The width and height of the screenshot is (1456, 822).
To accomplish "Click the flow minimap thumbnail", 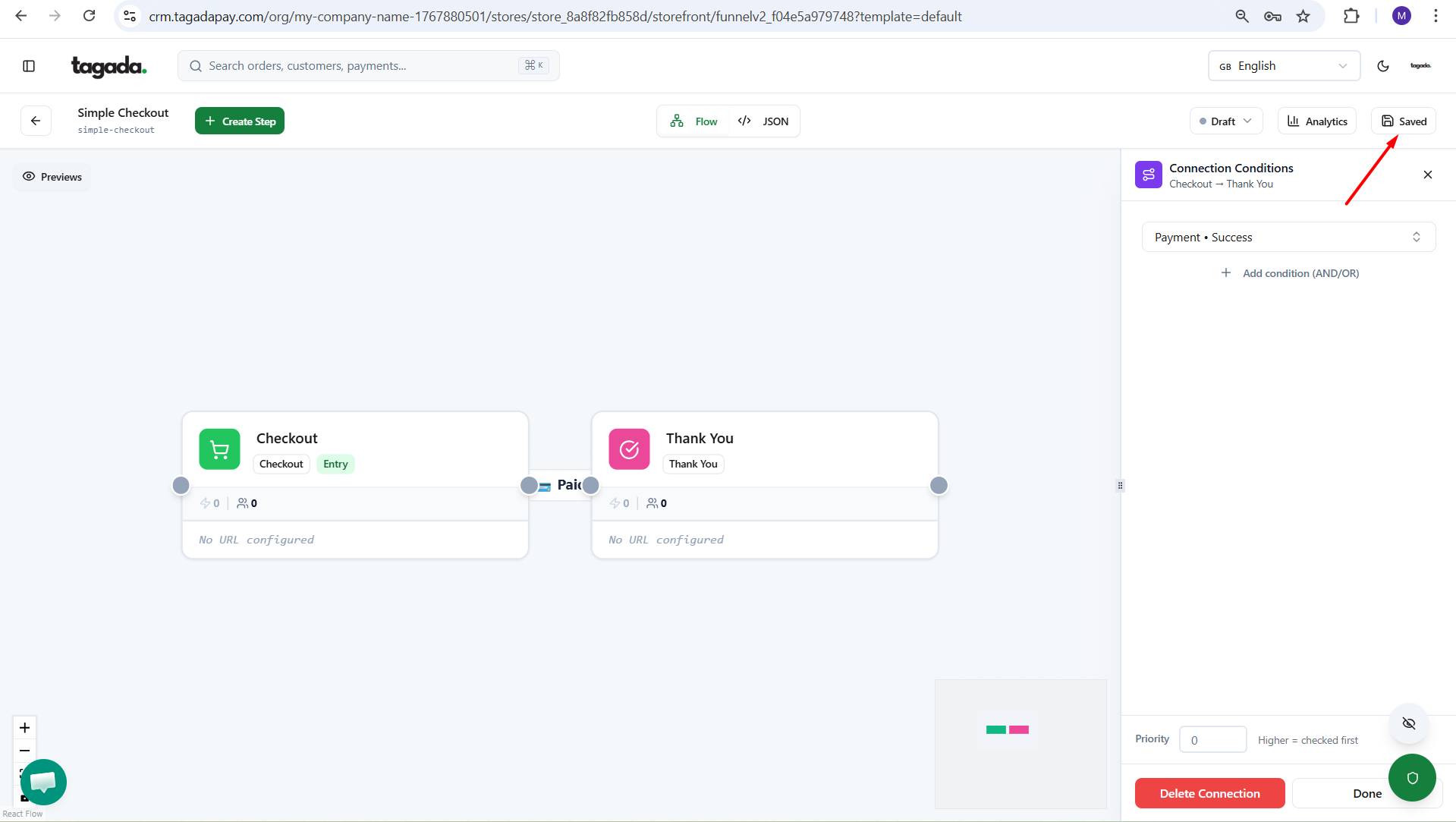I will click(1020, 744).
